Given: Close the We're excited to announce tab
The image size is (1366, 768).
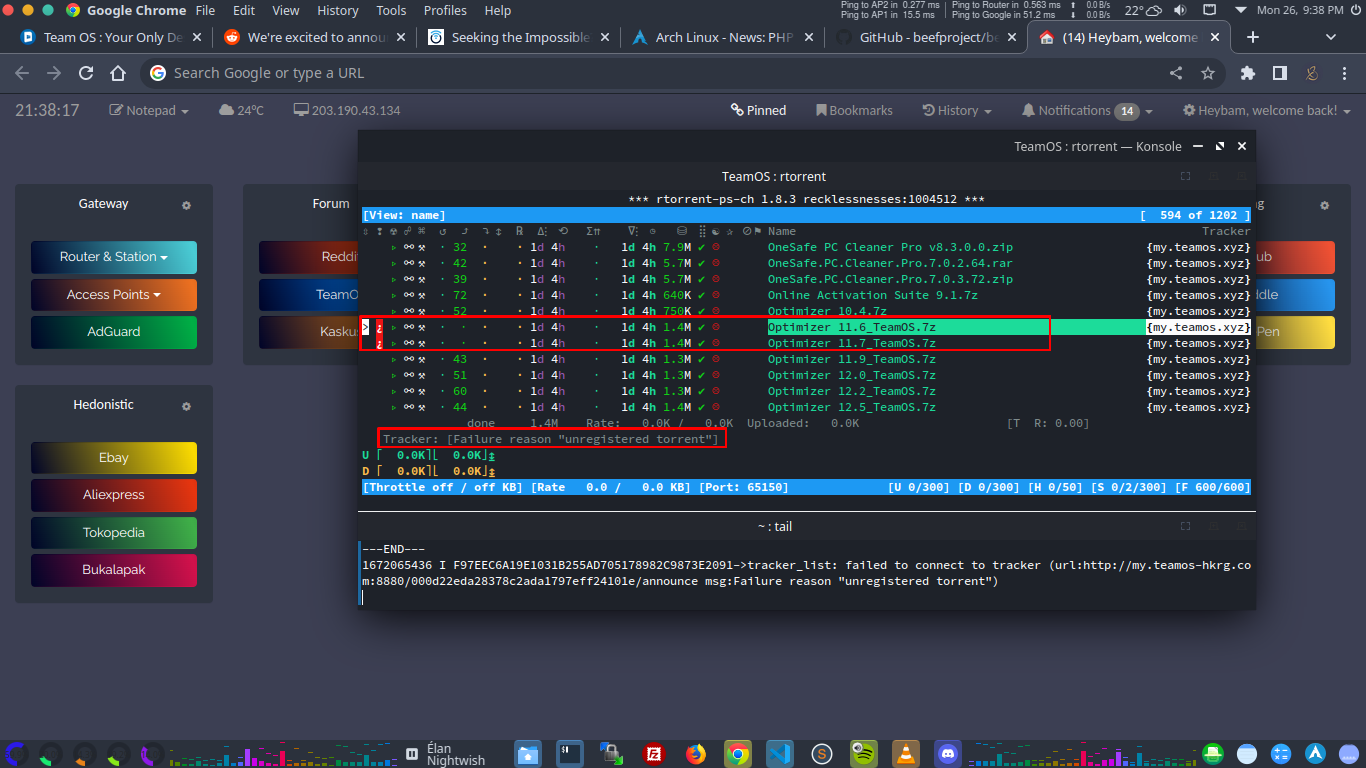Looking at the screenshot, I should pyautogui.click(x=400, y=37).
